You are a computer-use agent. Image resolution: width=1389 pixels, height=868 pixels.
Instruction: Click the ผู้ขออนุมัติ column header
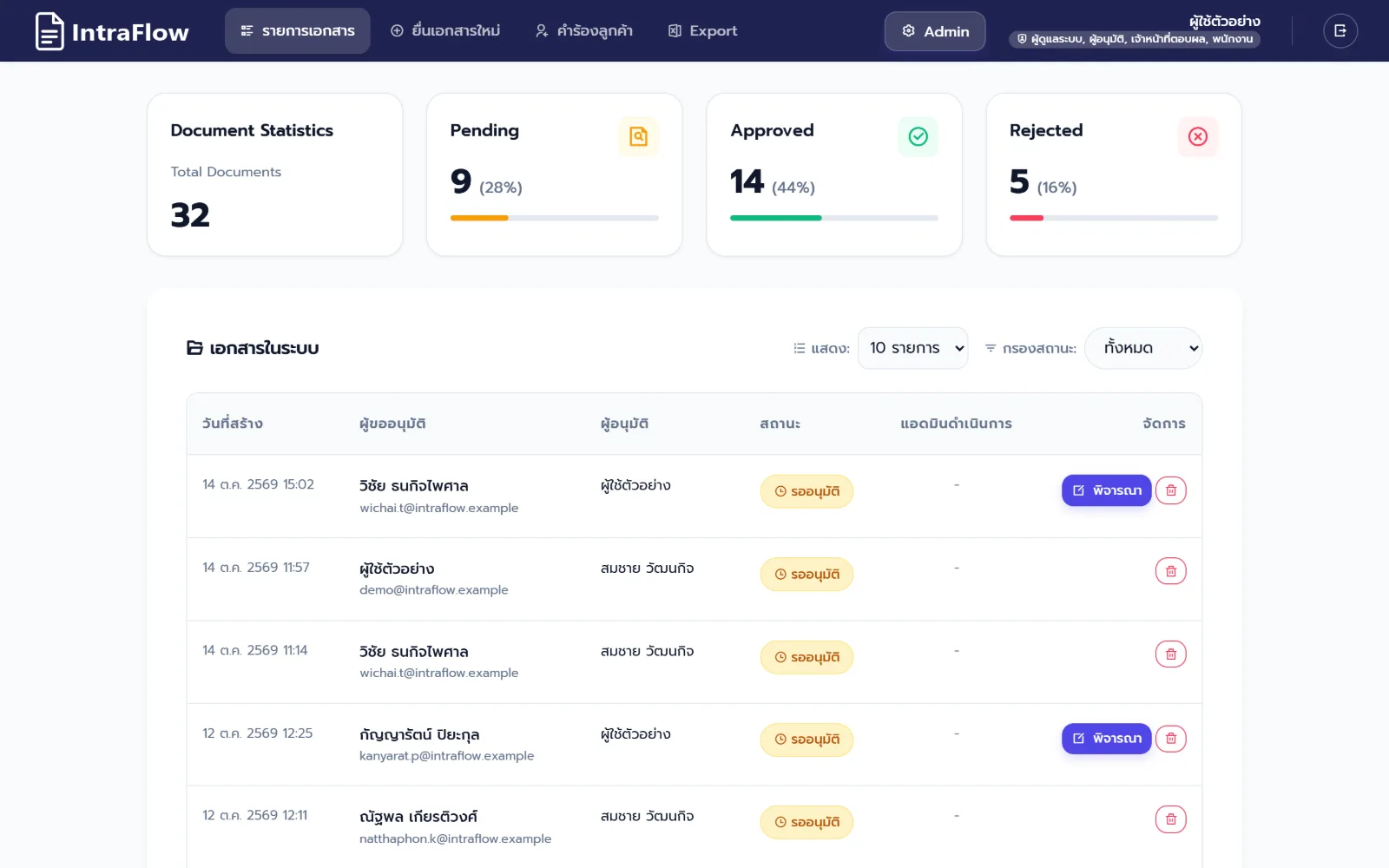tap(392, 424)
